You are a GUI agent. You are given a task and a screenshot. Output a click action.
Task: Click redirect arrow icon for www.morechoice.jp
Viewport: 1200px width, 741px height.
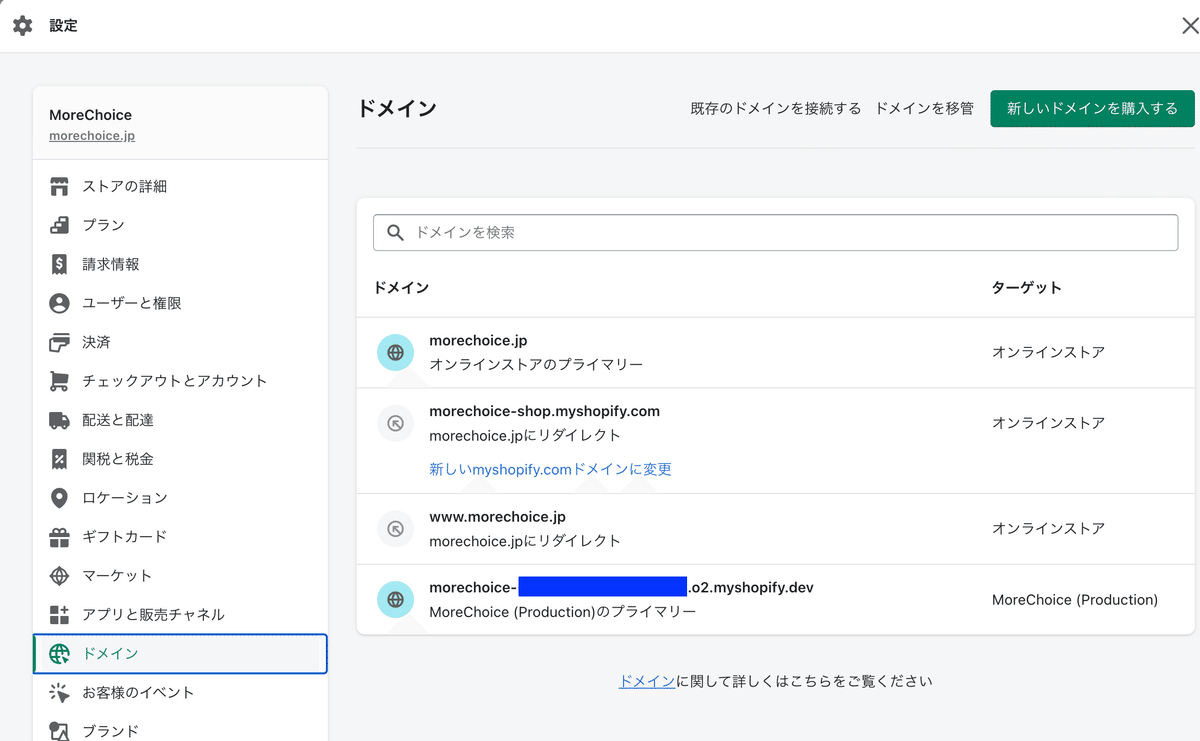pyautogui.click(x=395, y=528)
